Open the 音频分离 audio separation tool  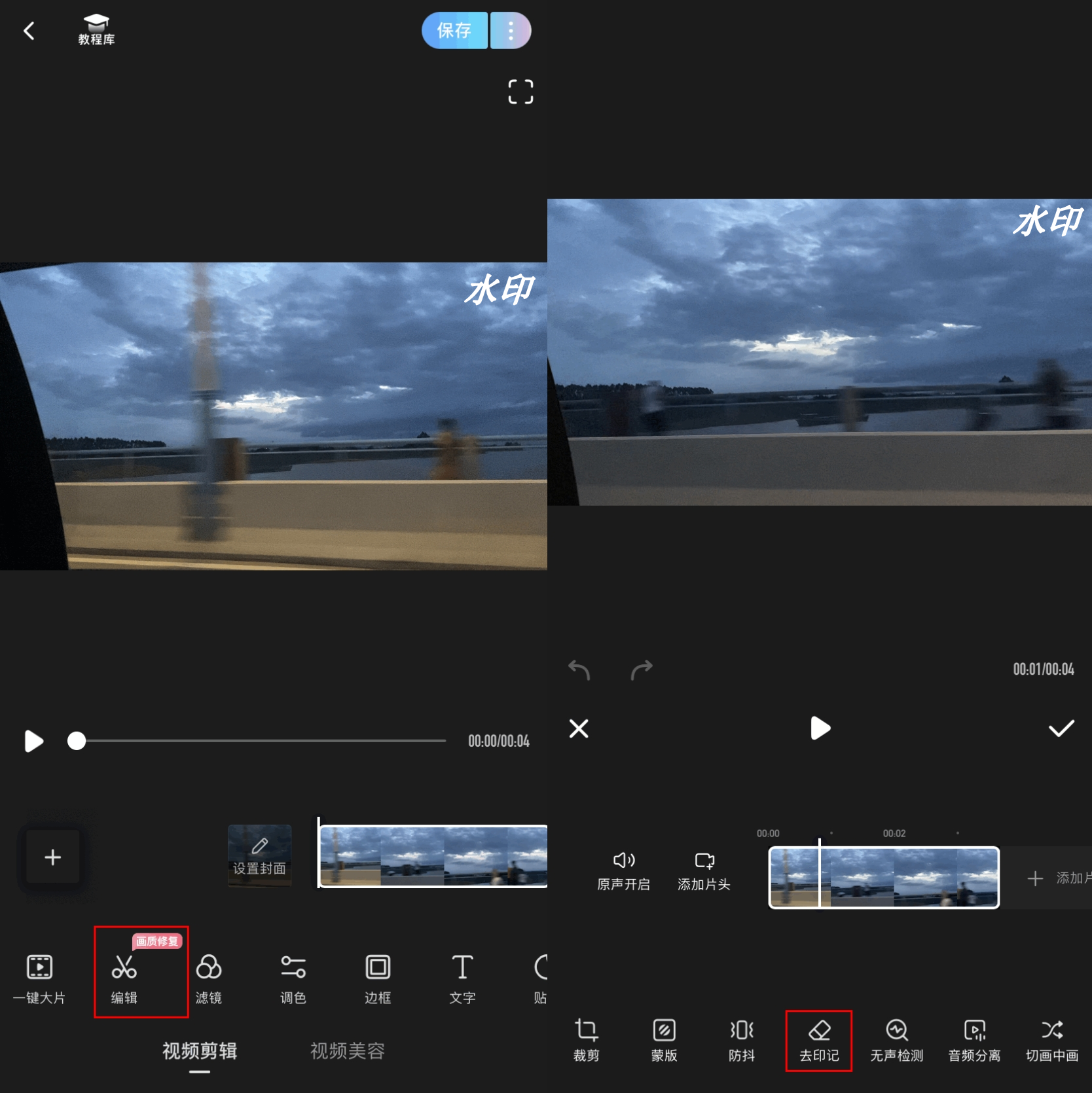pos(974,1040)
